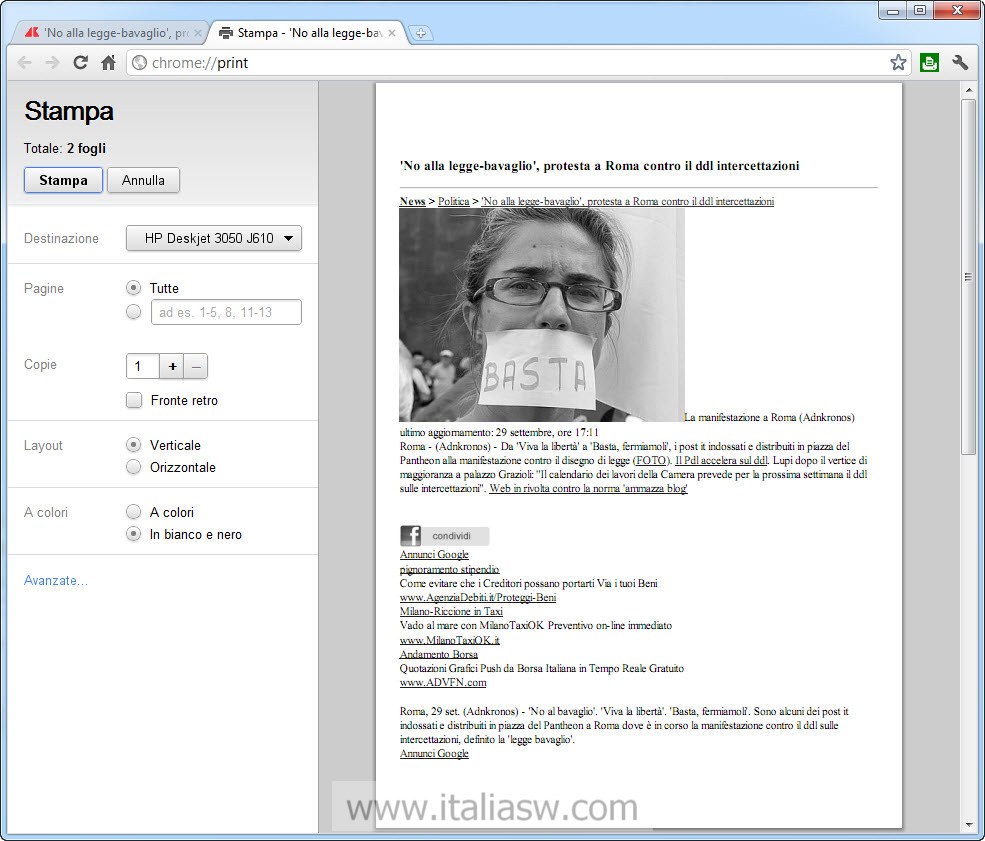Open the home page via house icon

click(x=109, y=63)
